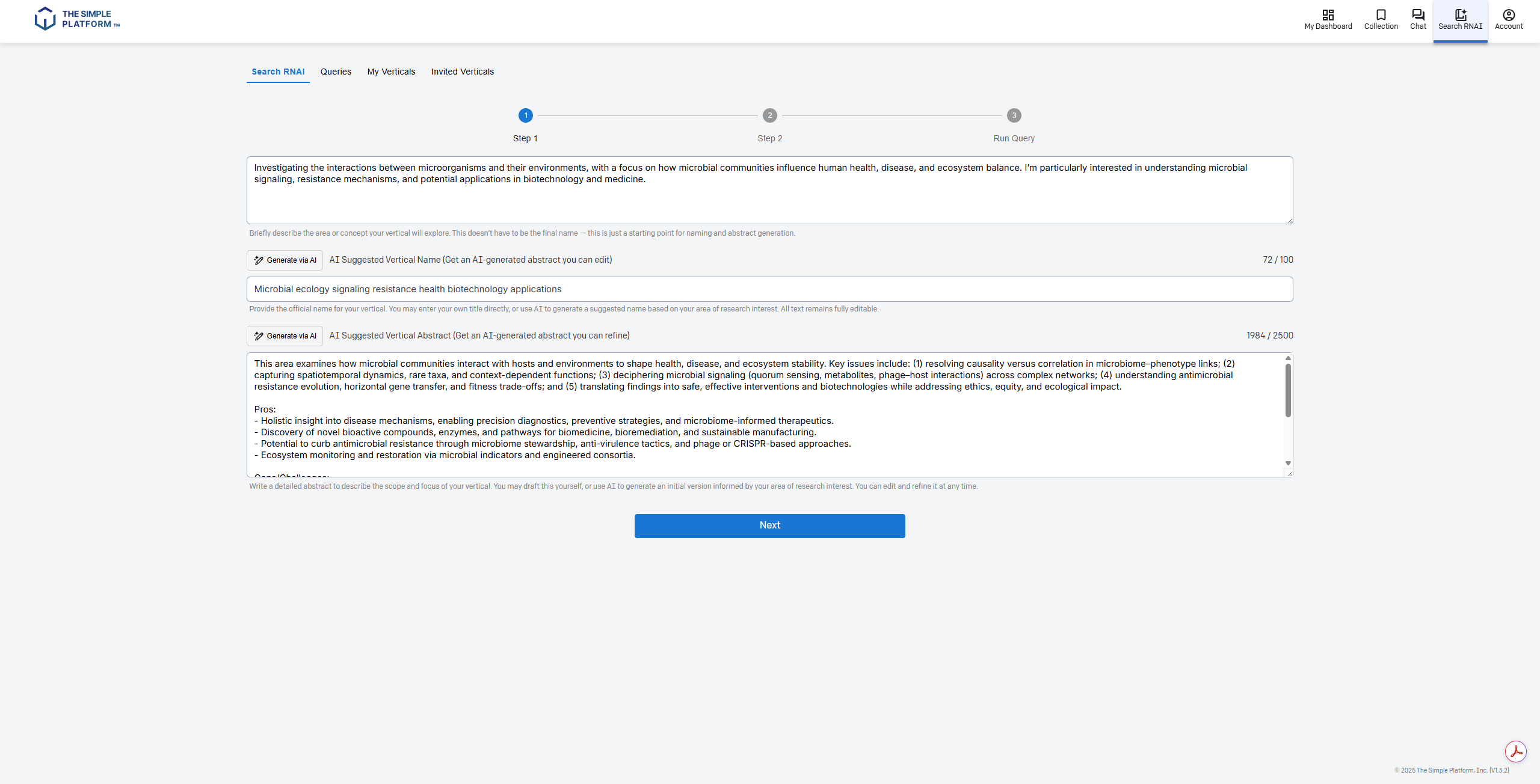The height and width of the screenshot is (784, 1540).
Task: Click Generate via AI for vertical name
Action: pyautogui.click(x=285, y=260)
